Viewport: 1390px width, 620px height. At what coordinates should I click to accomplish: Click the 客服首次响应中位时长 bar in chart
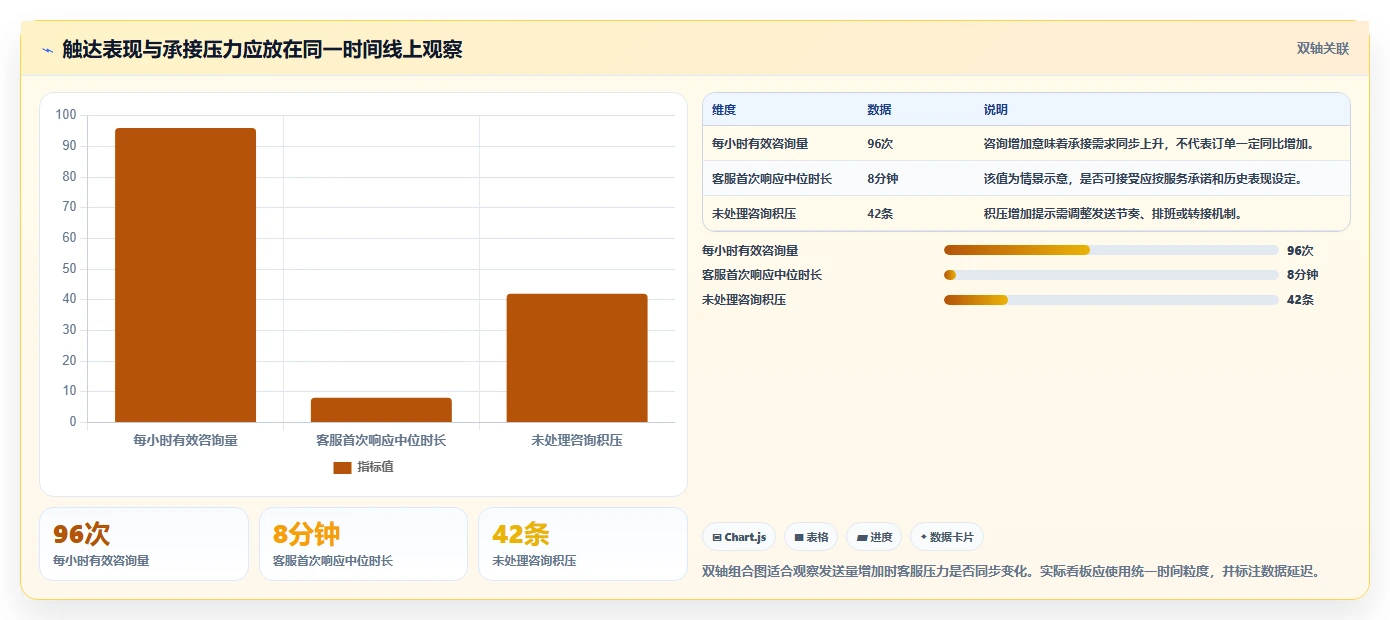tap(381, 410)
